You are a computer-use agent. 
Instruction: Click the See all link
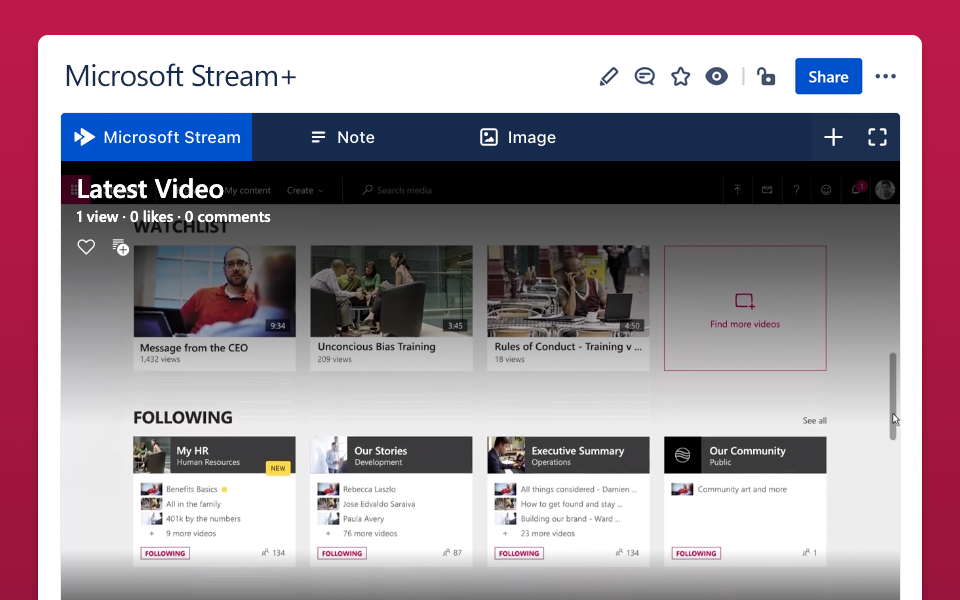click(x=814, y=421)
